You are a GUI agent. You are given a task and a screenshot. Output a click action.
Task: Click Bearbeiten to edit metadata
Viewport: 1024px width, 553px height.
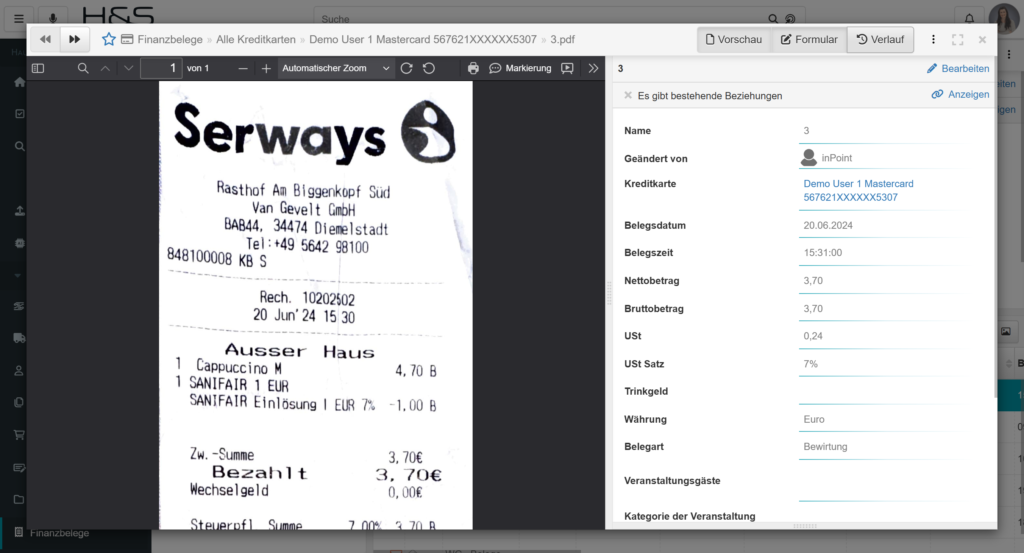[x=958, y=69]
